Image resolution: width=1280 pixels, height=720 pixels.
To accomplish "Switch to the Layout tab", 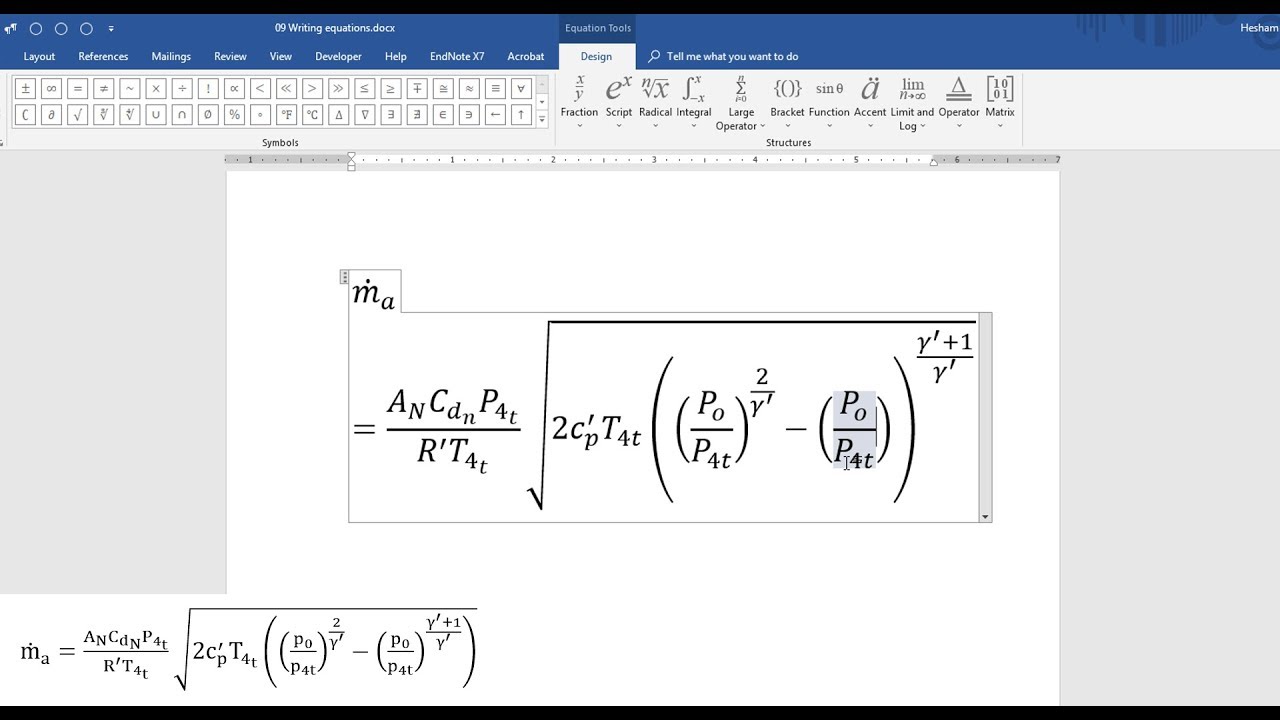I will point(39,56).
